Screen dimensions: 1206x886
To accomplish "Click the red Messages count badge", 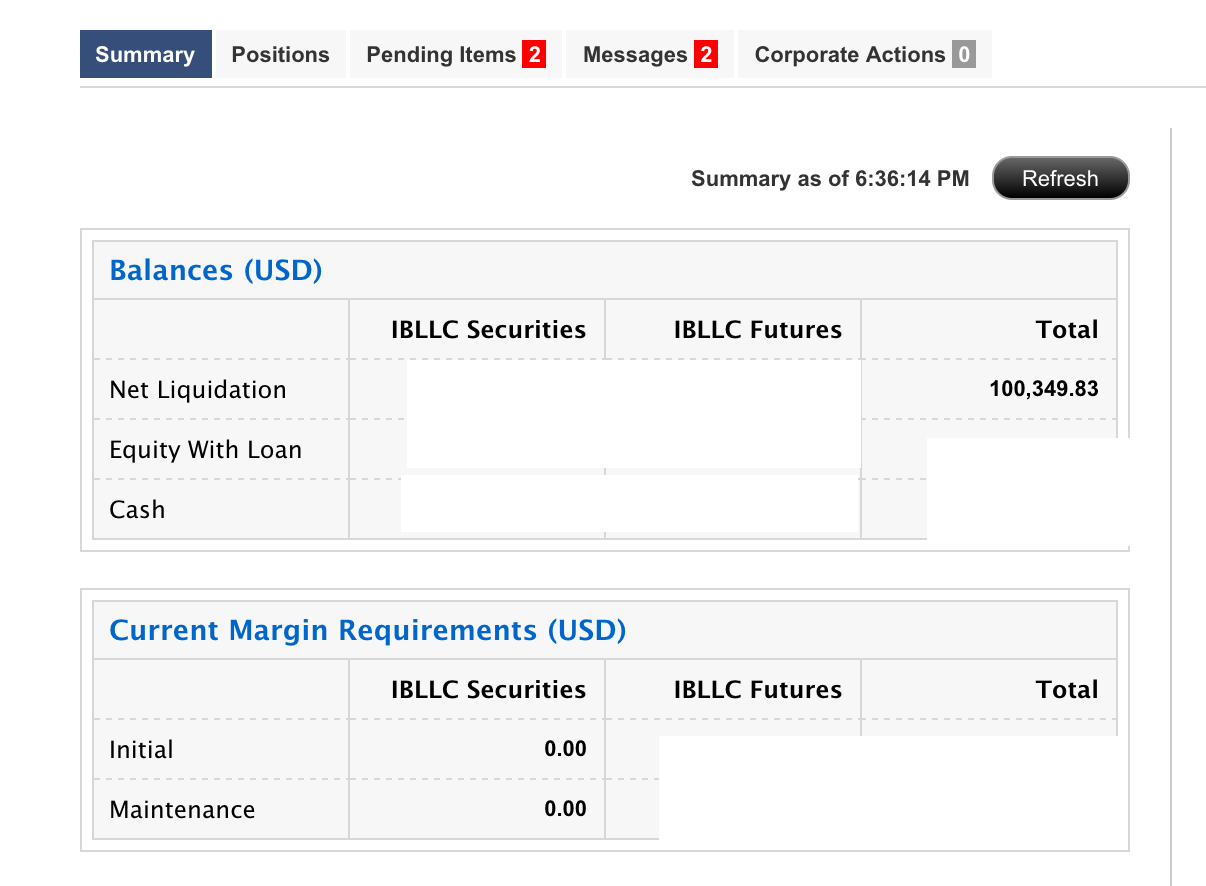I will [706, 55].
